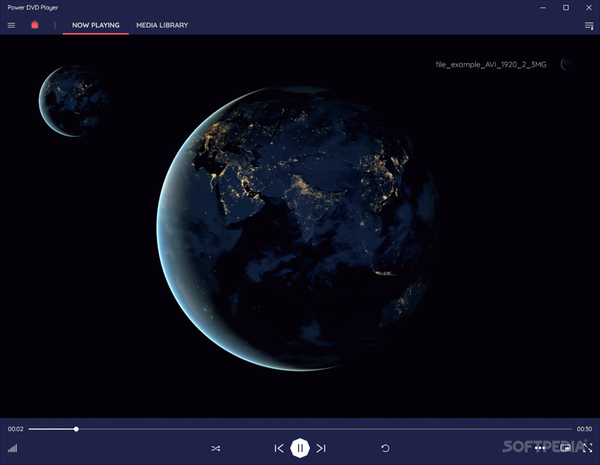Click the seek bar handle
Viewport: 600px width, 465px height.
pos(76,429)
